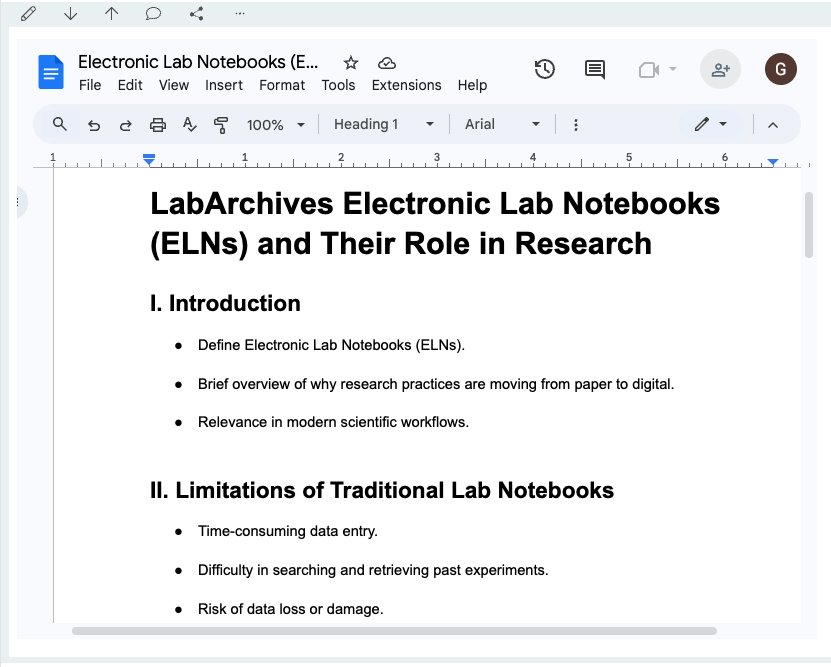Open the Extensions menu
The height and width of the screenshot is (667, 831).
406,85
